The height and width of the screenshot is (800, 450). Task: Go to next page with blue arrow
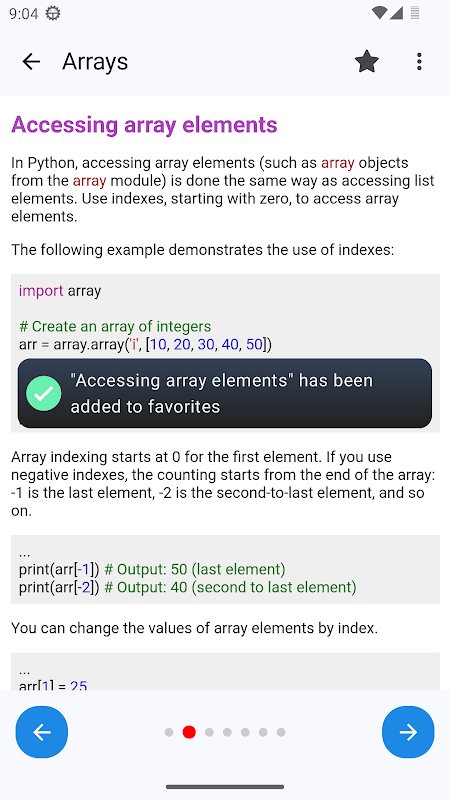coord(408,732)
